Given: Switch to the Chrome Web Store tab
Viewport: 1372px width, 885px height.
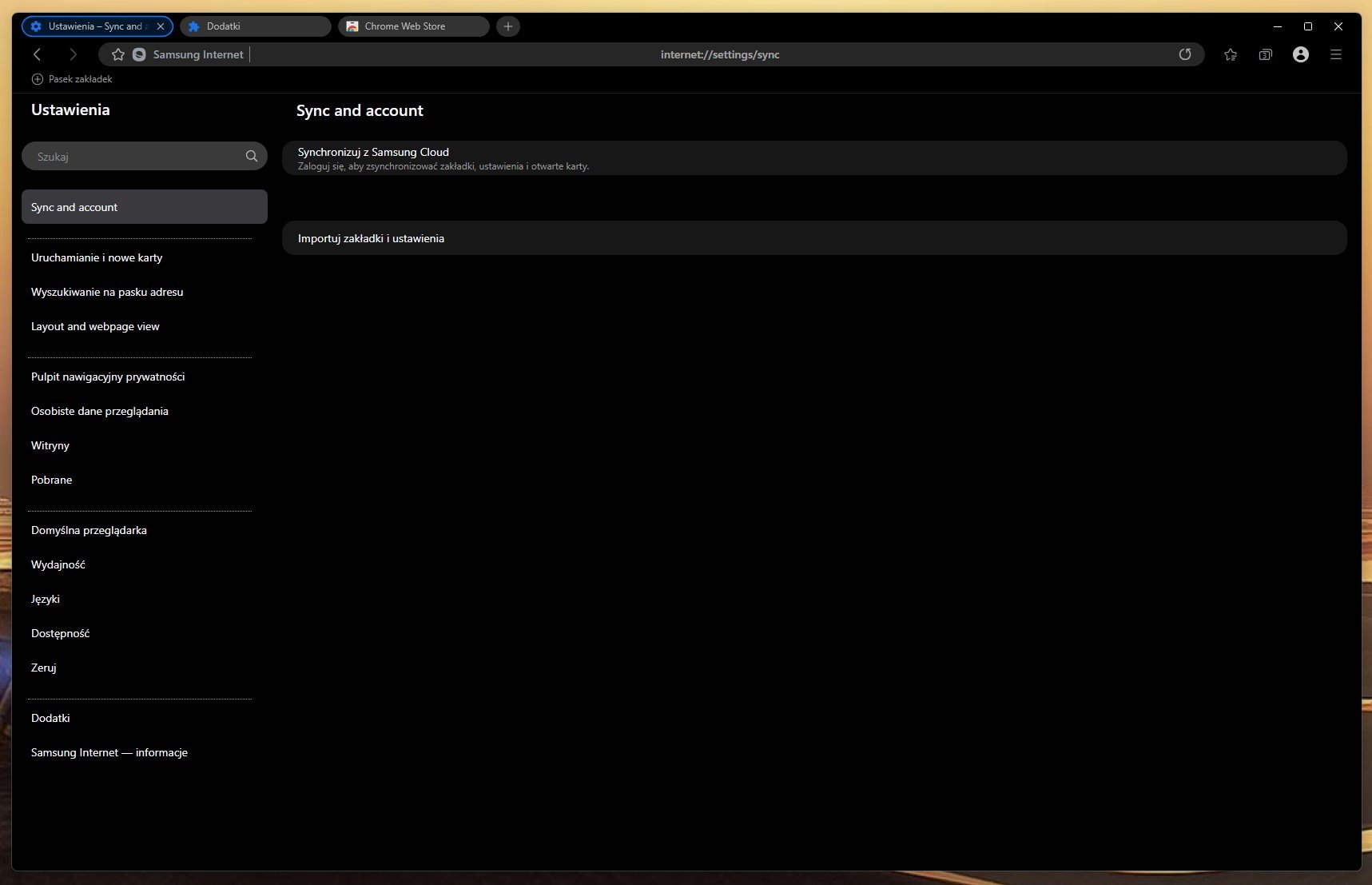Looking at the screenshot, I should 414,26.
